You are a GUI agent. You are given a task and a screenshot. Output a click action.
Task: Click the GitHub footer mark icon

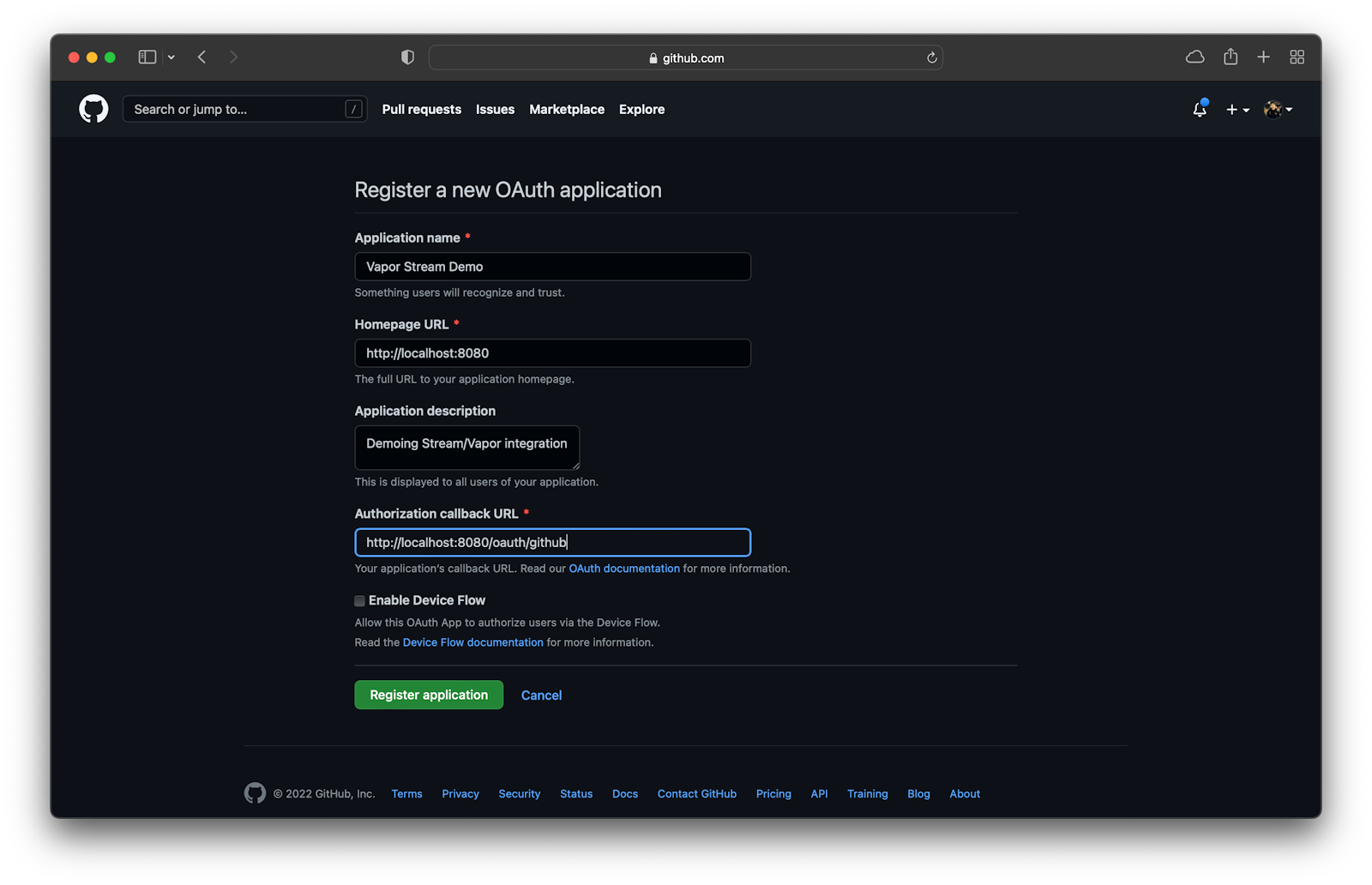[x=254, y=793]
